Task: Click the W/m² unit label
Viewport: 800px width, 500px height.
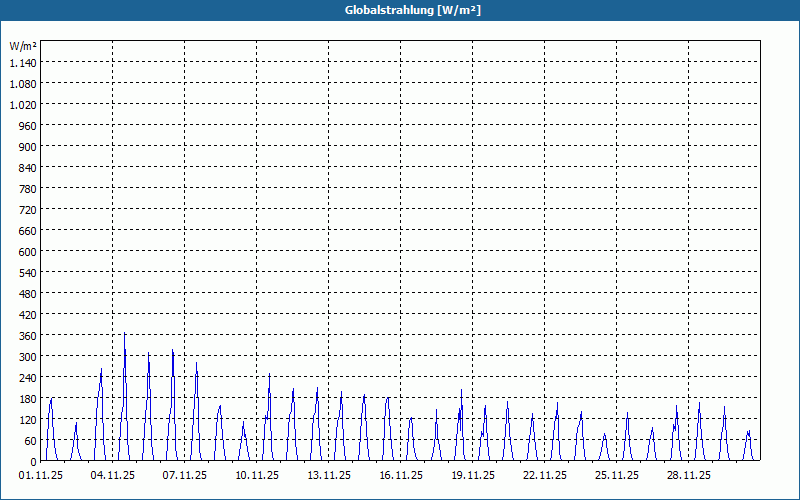Action: 23,46
